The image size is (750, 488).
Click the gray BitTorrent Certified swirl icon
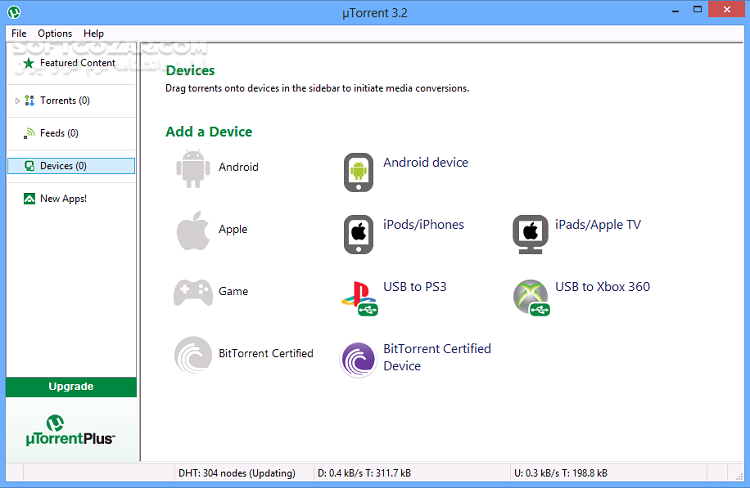[x=193, y=355]
